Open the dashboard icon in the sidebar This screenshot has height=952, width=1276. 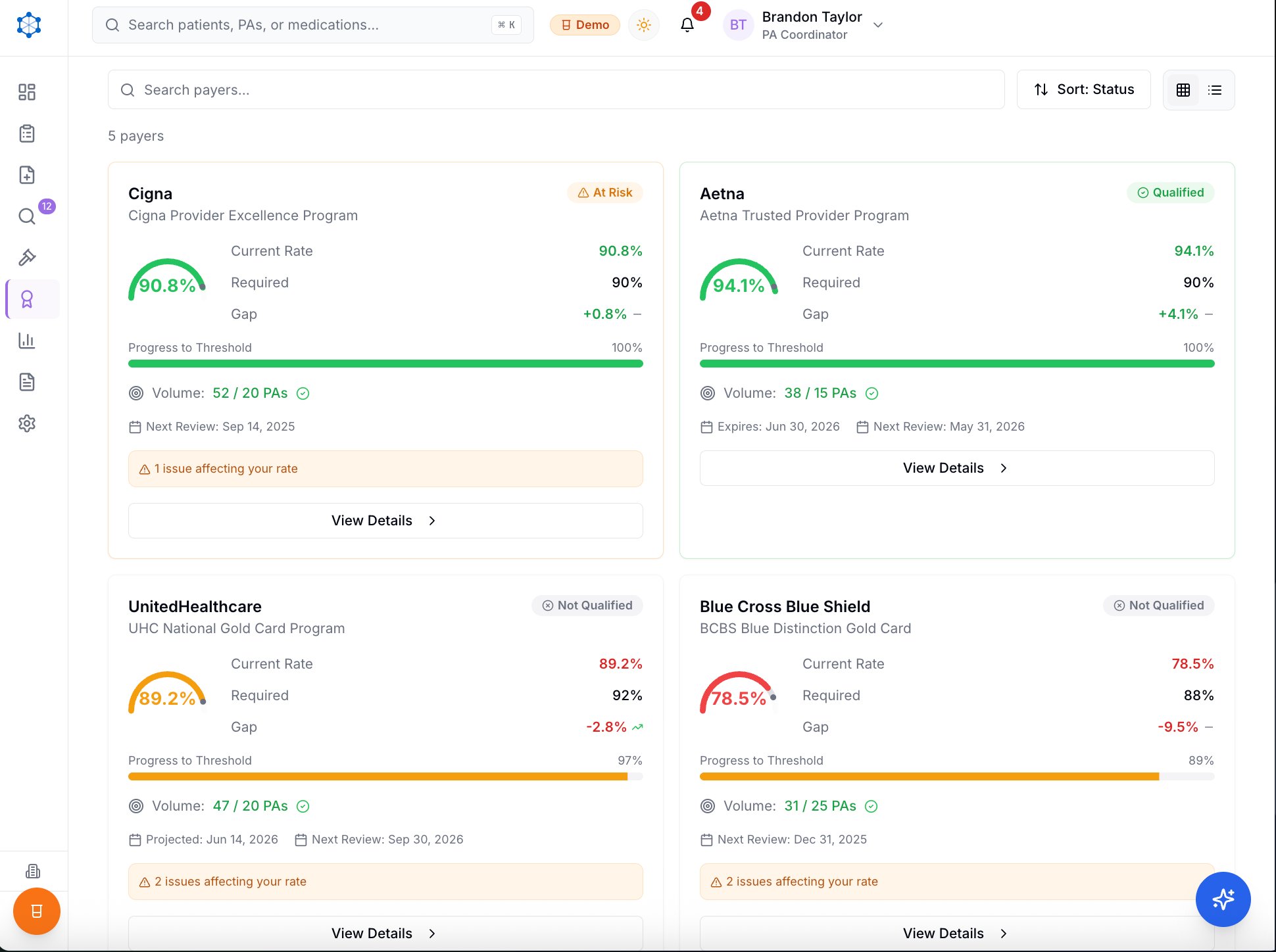tap(27, 92)
